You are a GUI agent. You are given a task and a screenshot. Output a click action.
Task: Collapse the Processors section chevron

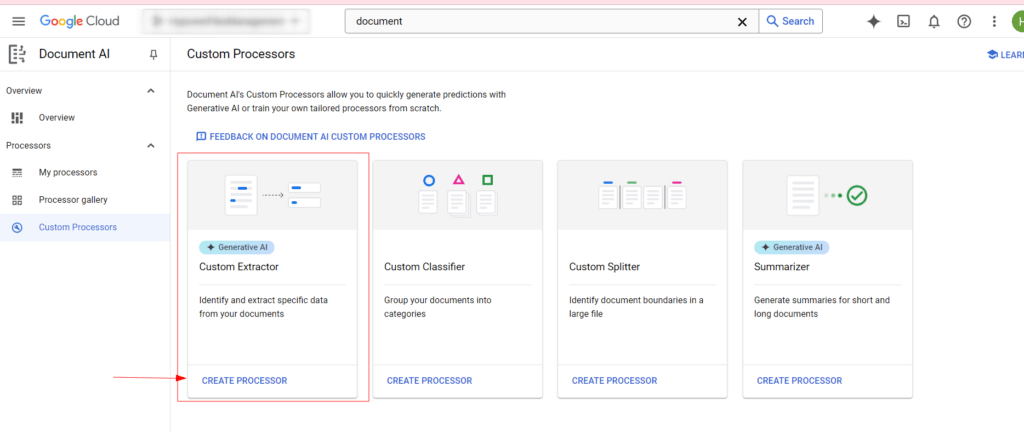click(x=151, y=146)
